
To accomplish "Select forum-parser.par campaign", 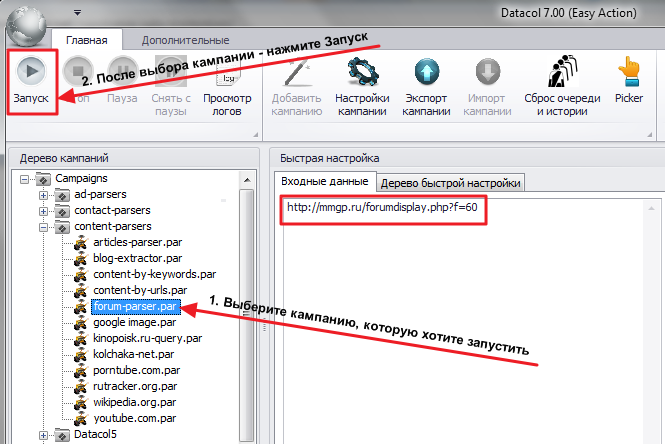I will (x=136, y=307).
